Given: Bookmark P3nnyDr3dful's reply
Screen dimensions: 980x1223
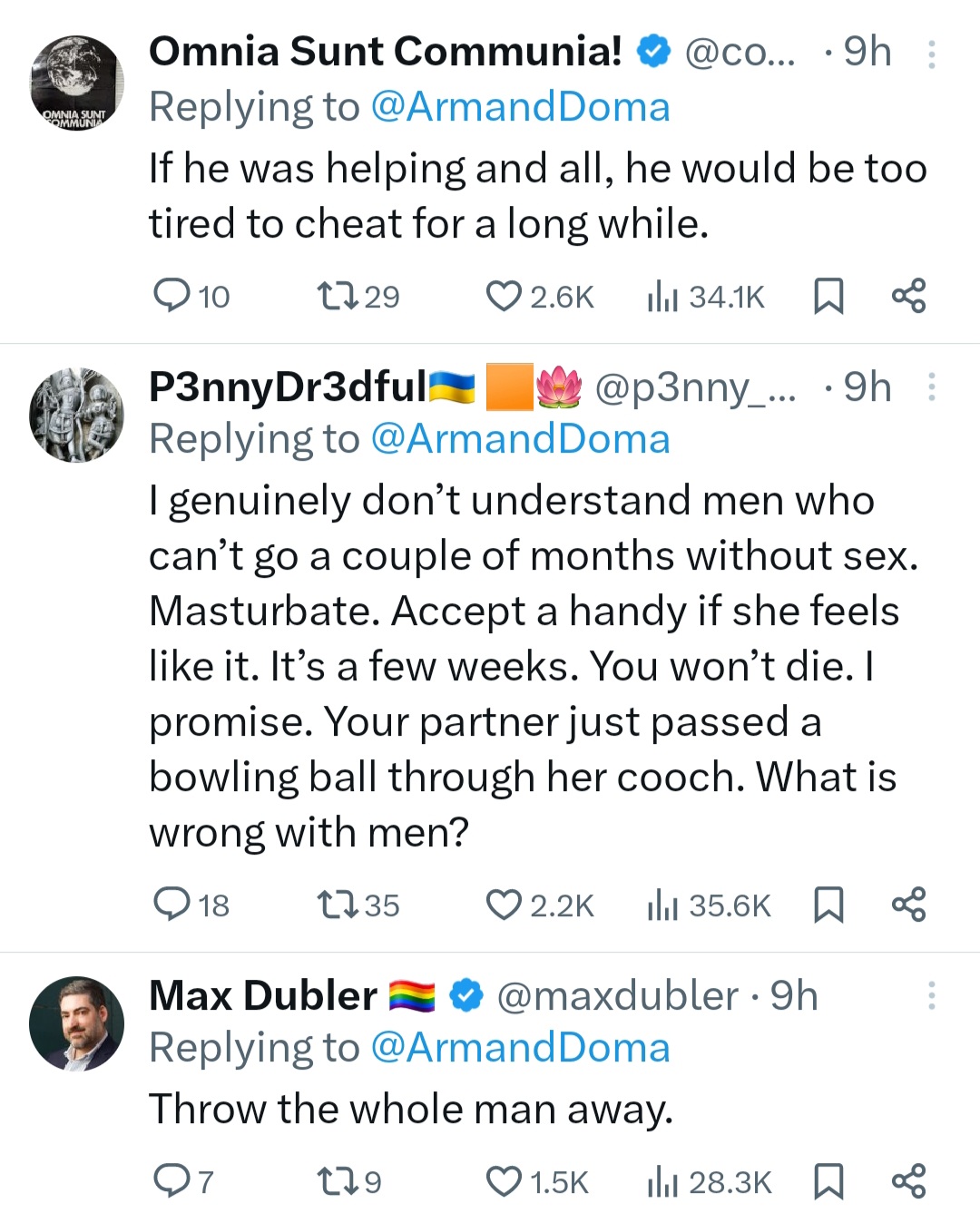Looking at the screenshot, I should click(828, 905).
